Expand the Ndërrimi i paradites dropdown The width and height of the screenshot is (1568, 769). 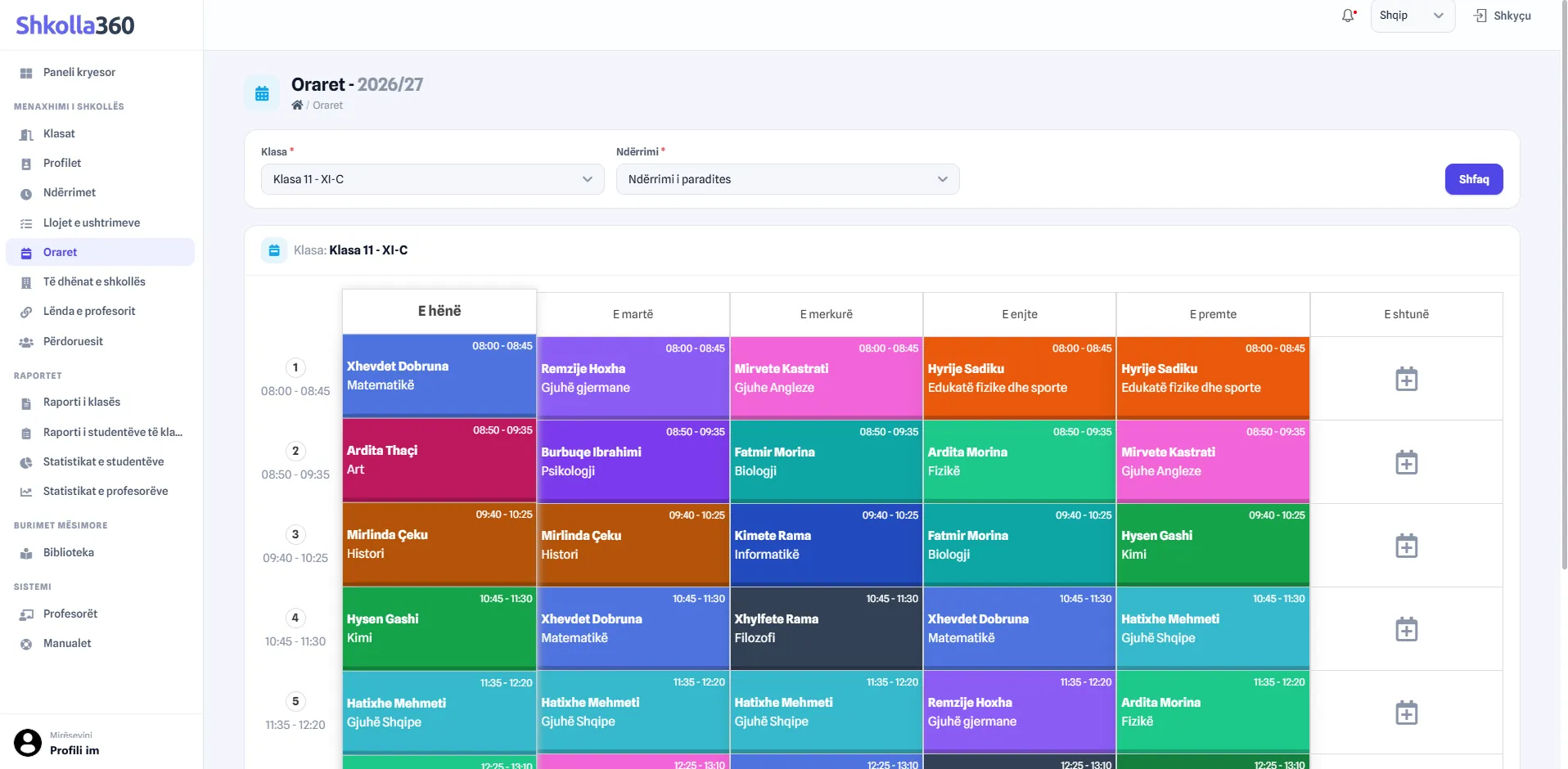pyautogui.click(x=787, y=179)
